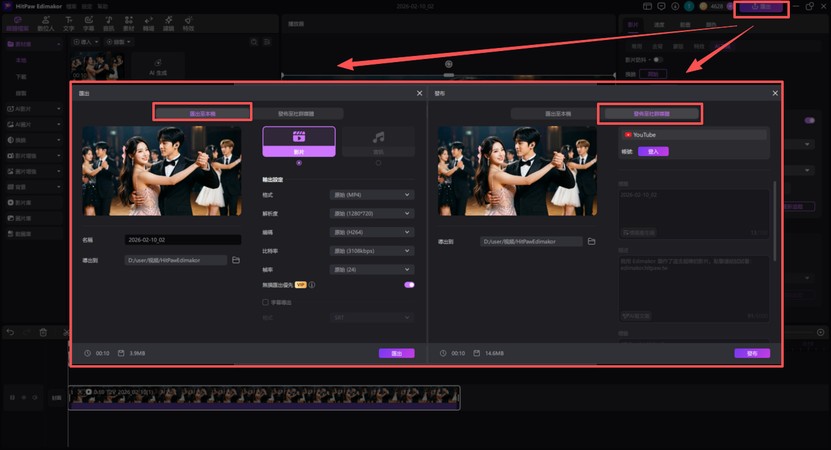The image size is (831, 450).
Task: Select the Video (影片) export type icon
Action: (298, 139)
